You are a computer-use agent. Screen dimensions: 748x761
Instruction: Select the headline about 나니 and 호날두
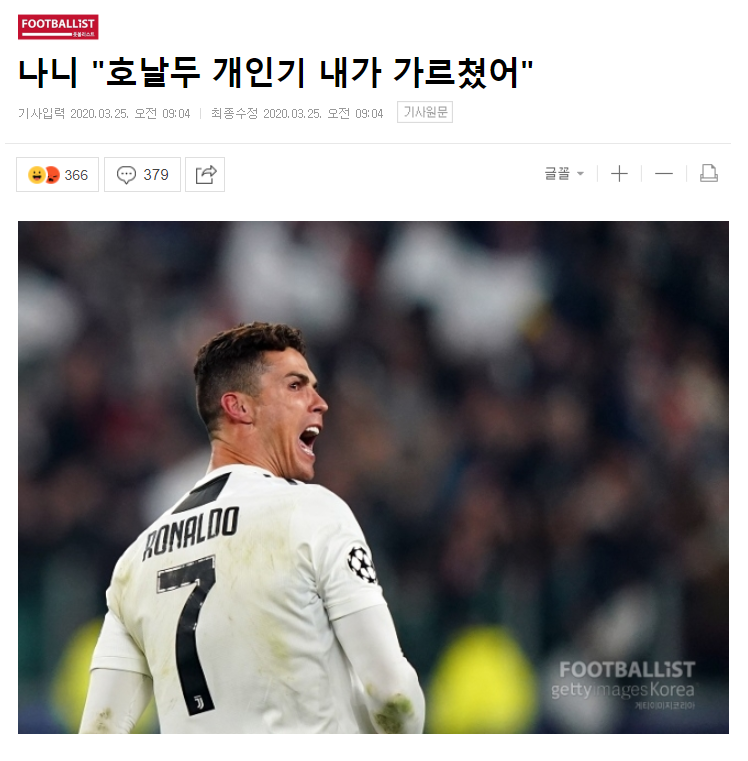point(276,73)
